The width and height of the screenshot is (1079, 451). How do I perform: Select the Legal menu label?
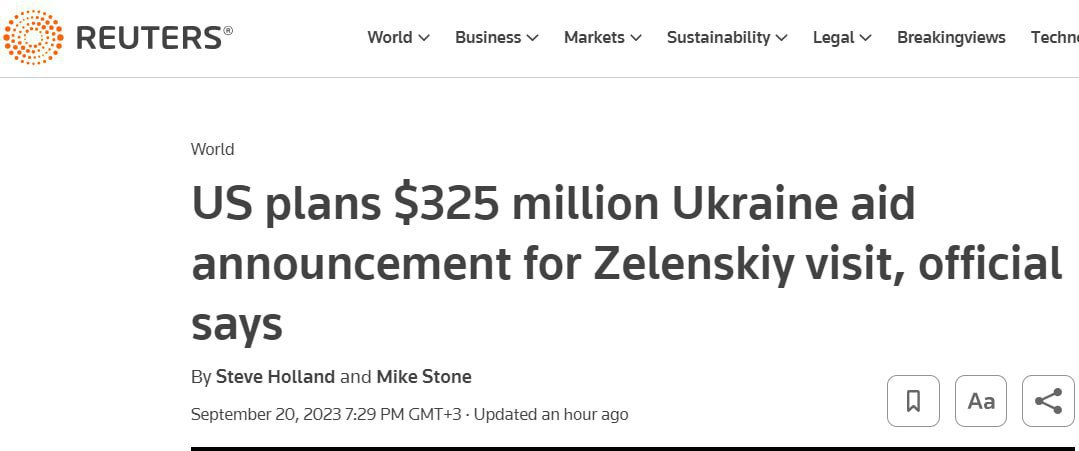coord(833,37)
